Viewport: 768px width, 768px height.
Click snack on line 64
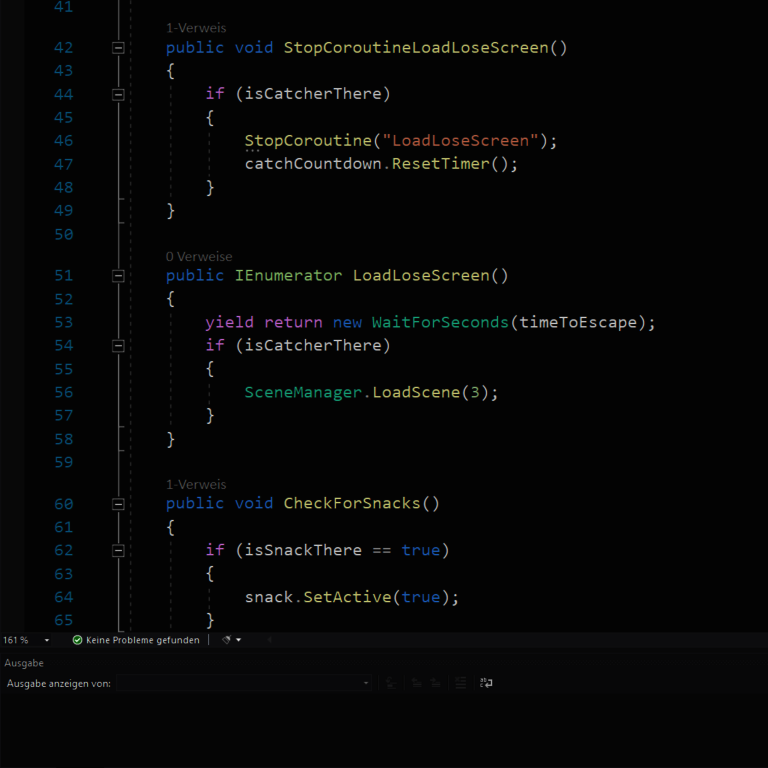coord(269,597)
